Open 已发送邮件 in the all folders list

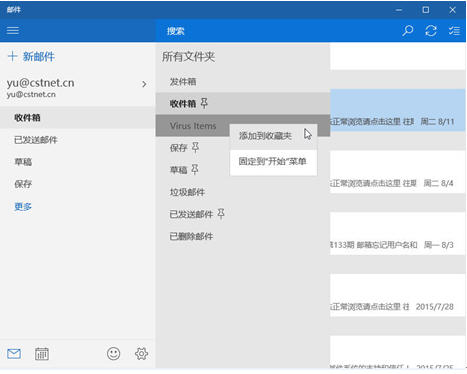coord(243,214)
